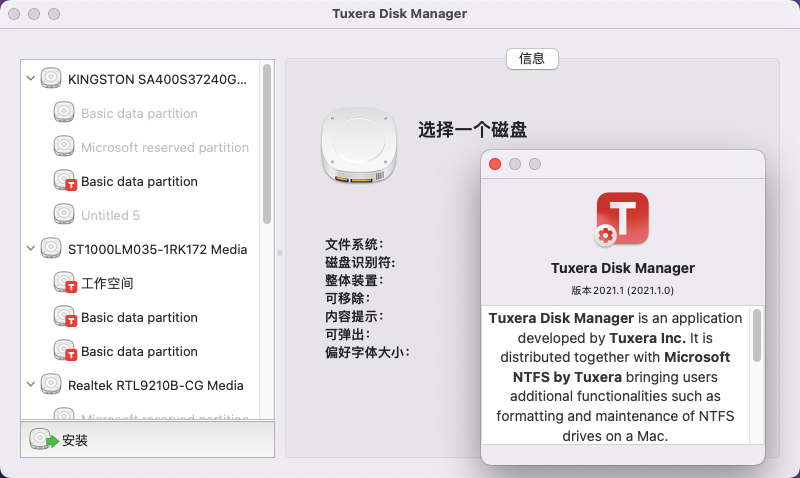Click the 偏好字体大小: label
This screenshot has width=800, height=478.
[x=367, y=352]
